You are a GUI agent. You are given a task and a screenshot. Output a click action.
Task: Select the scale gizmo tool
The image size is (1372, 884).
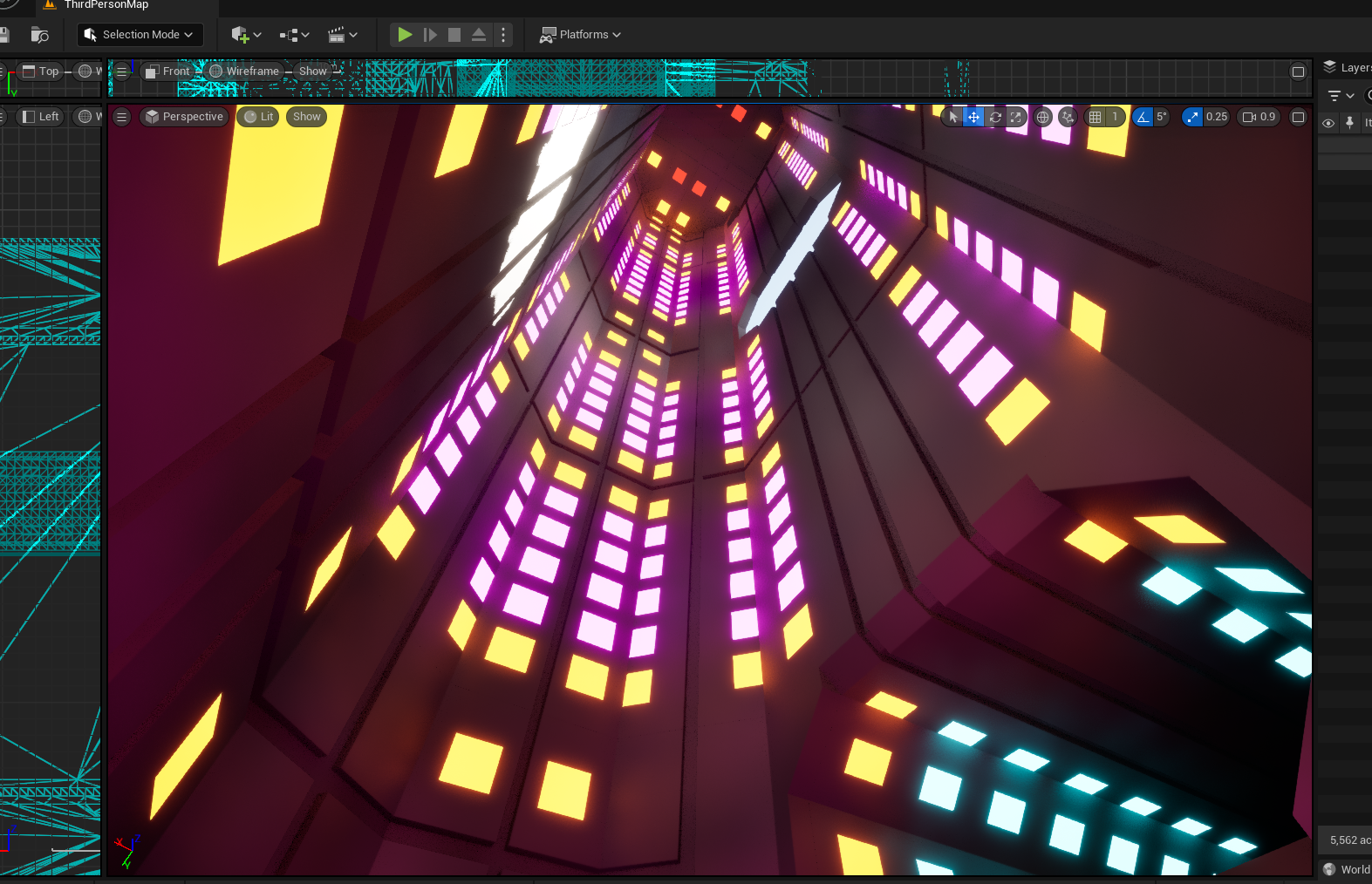(1015, 117)
